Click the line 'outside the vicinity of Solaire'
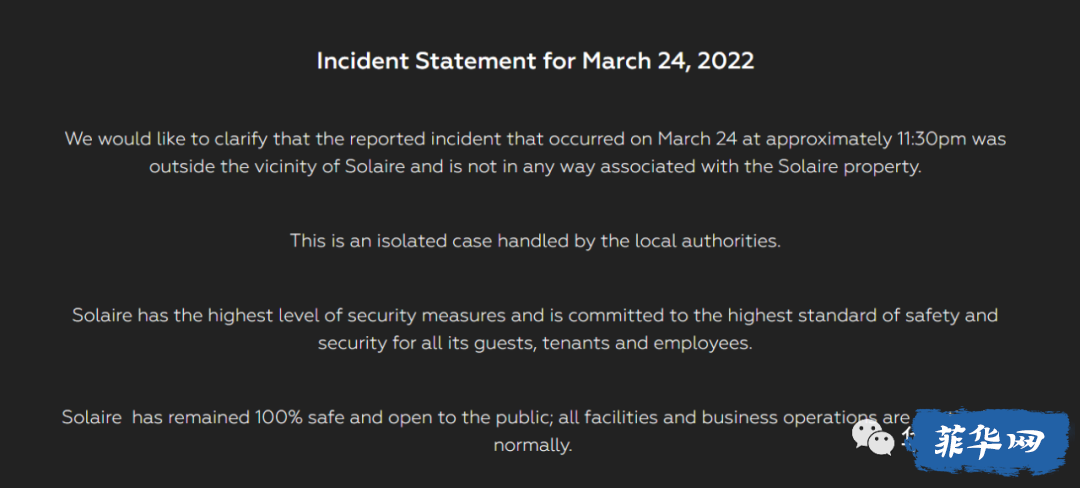The height and width of the screenshot is (488, 1080). coord(535,168)
